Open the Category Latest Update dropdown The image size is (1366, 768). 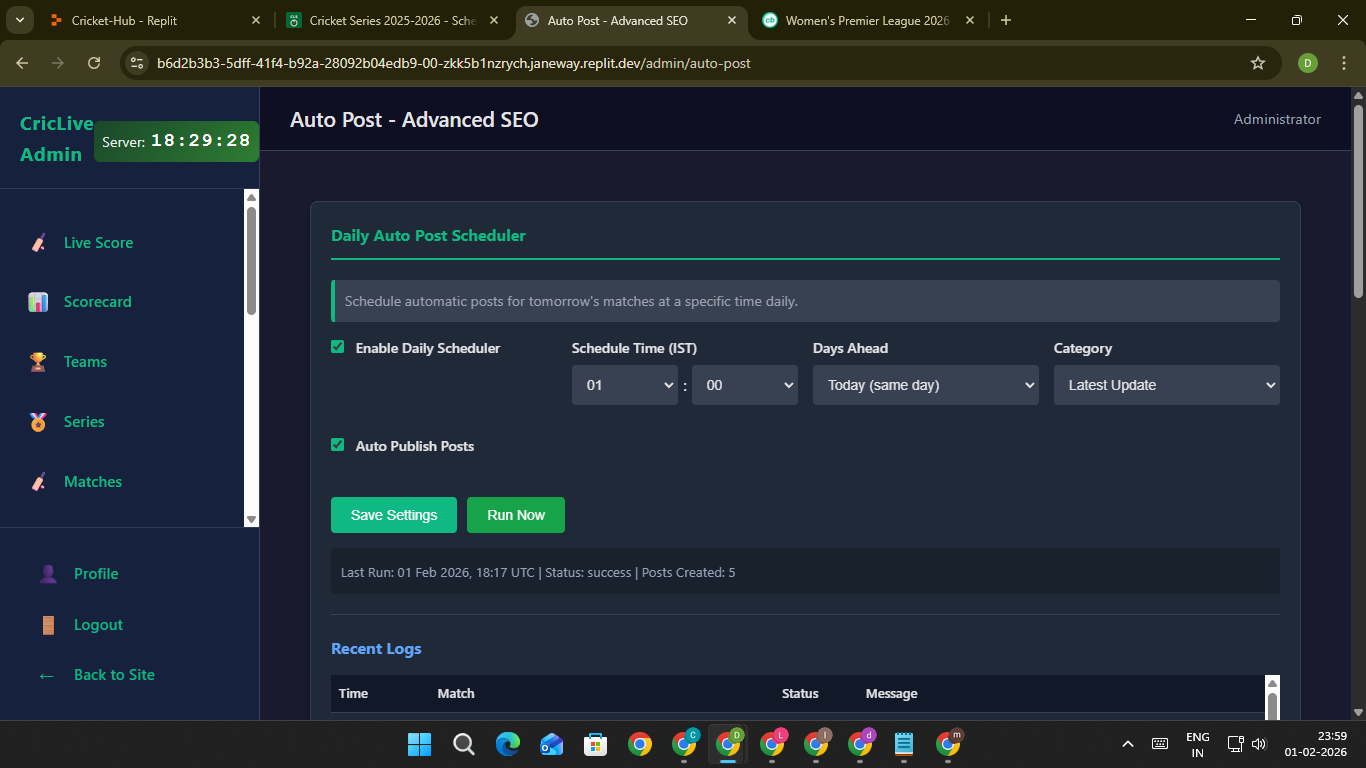[x=1167, y=385]
